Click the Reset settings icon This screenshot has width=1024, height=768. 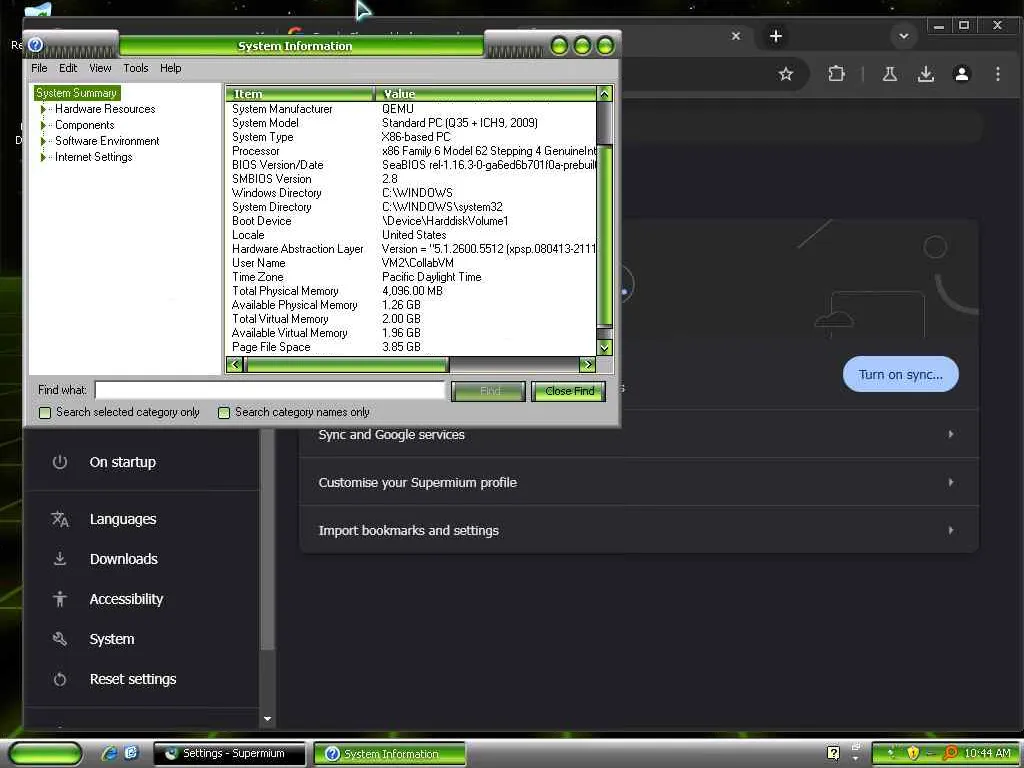click(59, 679)
